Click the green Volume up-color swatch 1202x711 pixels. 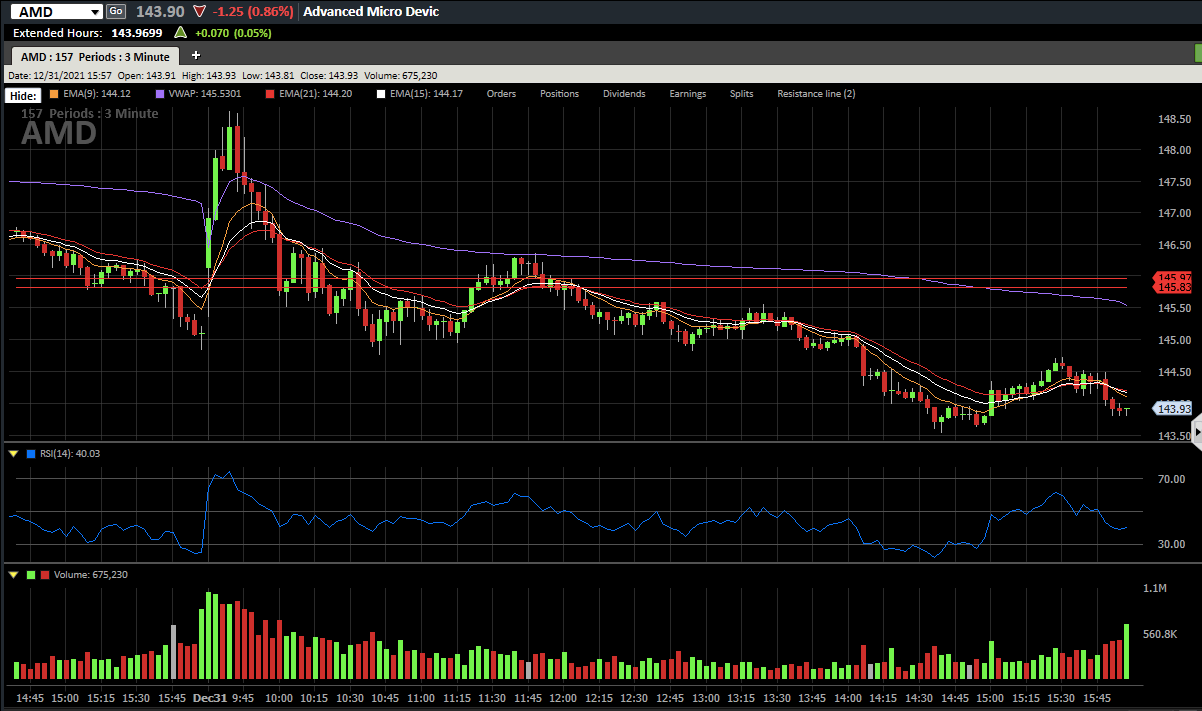[31, 575]
